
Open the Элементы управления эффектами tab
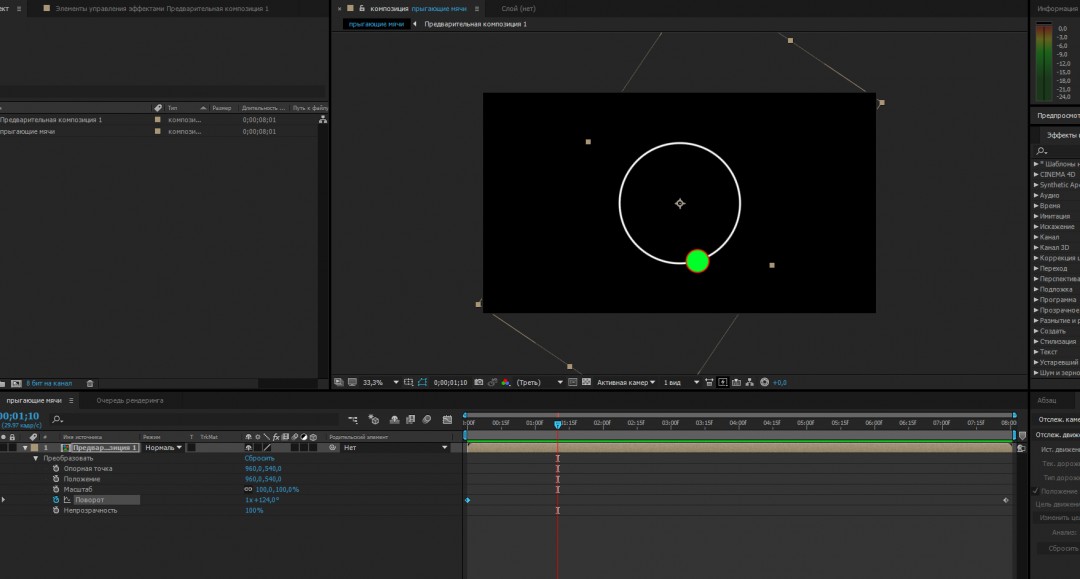162,8
